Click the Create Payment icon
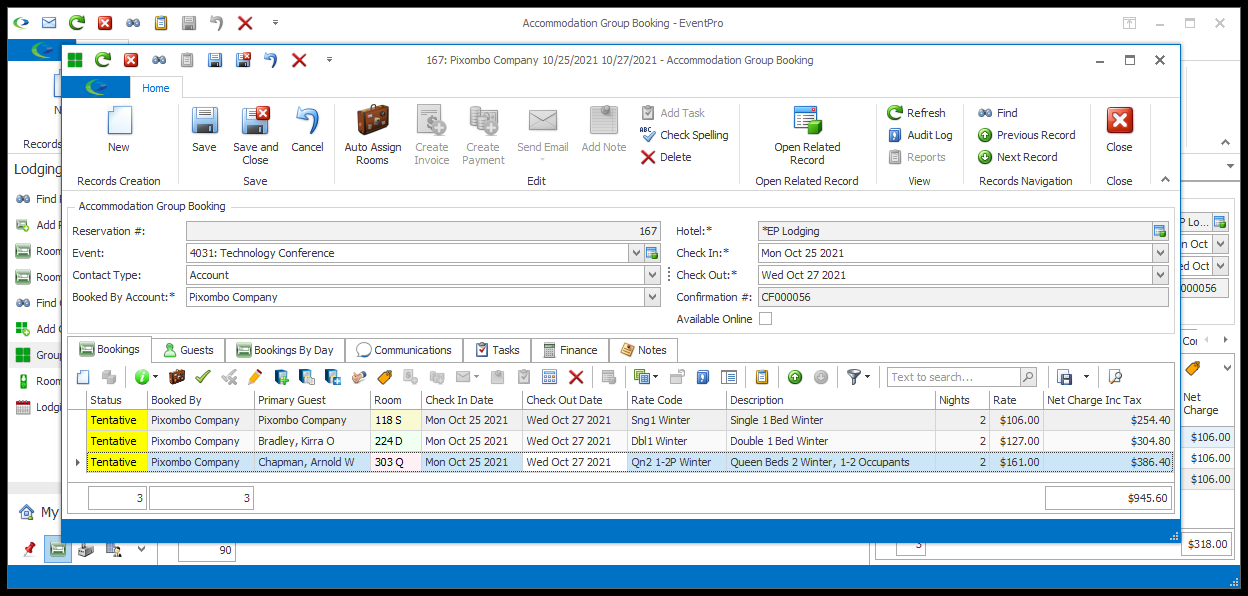This screenshot has height=596, width=1248. coord(483,121)
